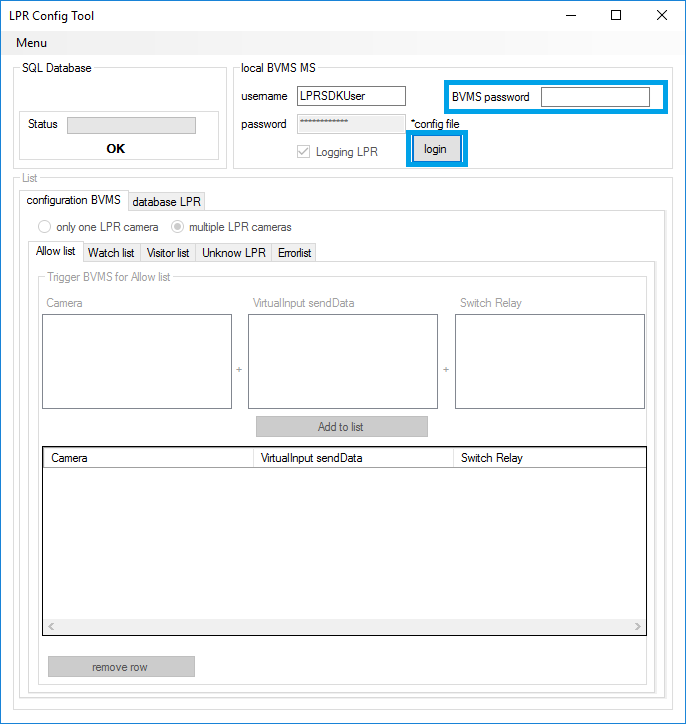Viewport: 686px width, 724px height.
Task: Switch to the database LPR tab
Action: click(x=167, y=202)
